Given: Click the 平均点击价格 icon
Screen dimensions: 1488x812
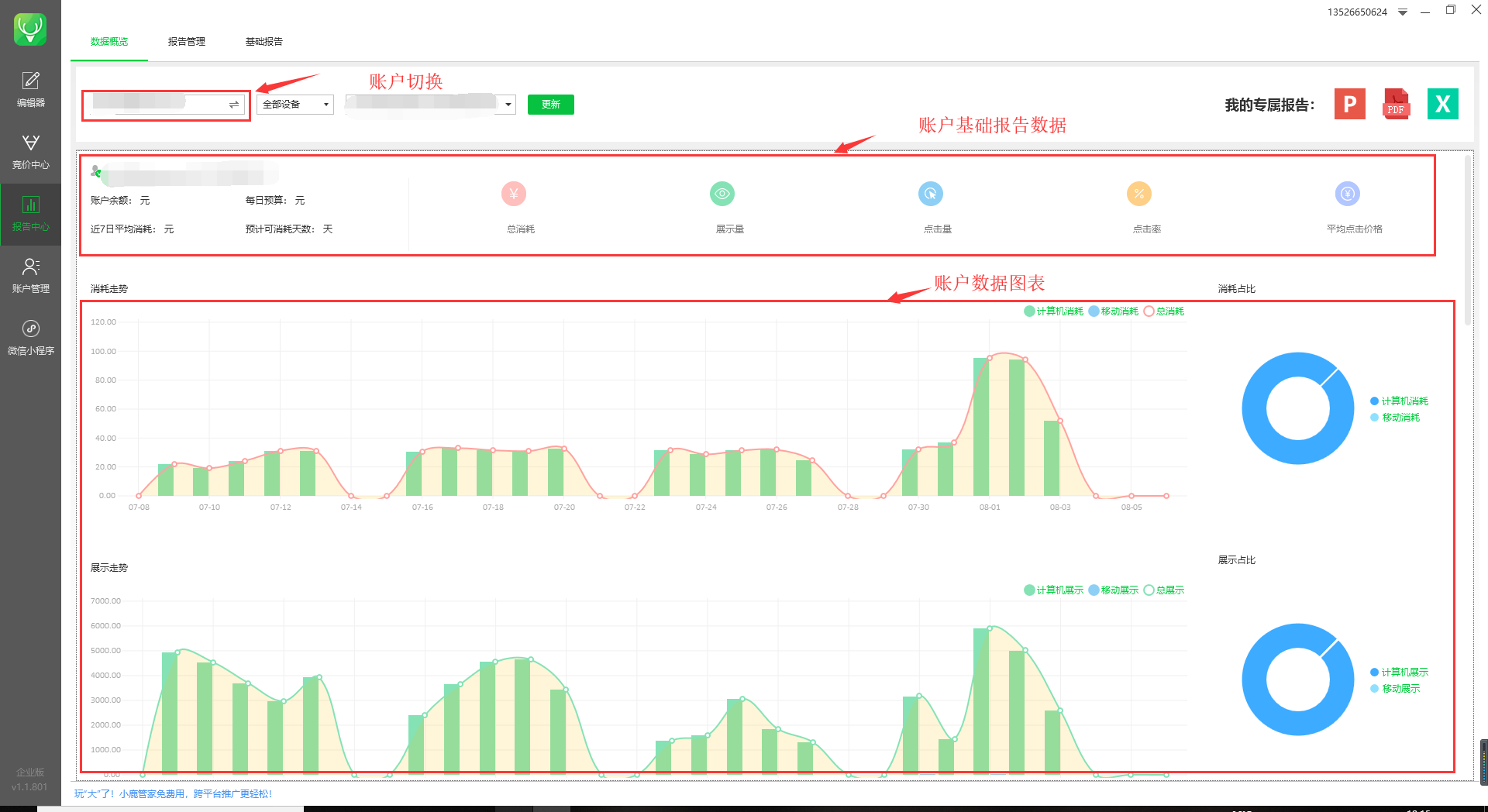Looking at the screenshot, I should [1348, 194].
